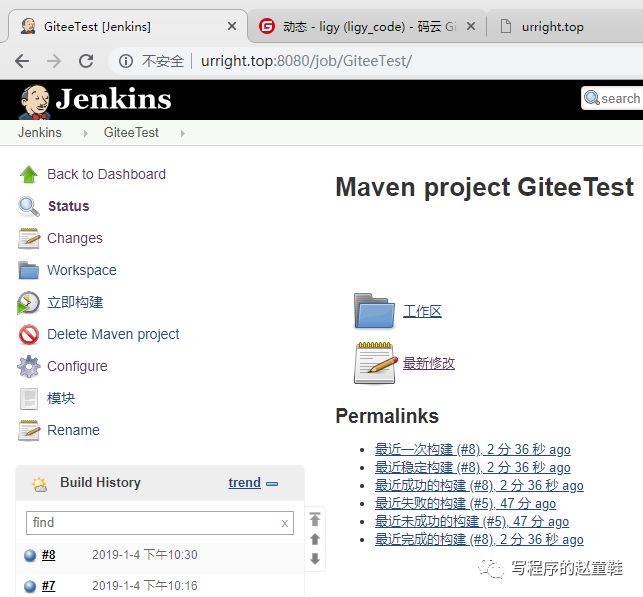Click the page-up arrow beside build history
Image resolution: width=643 pixels, height=597 pixels.
(315, 539)
